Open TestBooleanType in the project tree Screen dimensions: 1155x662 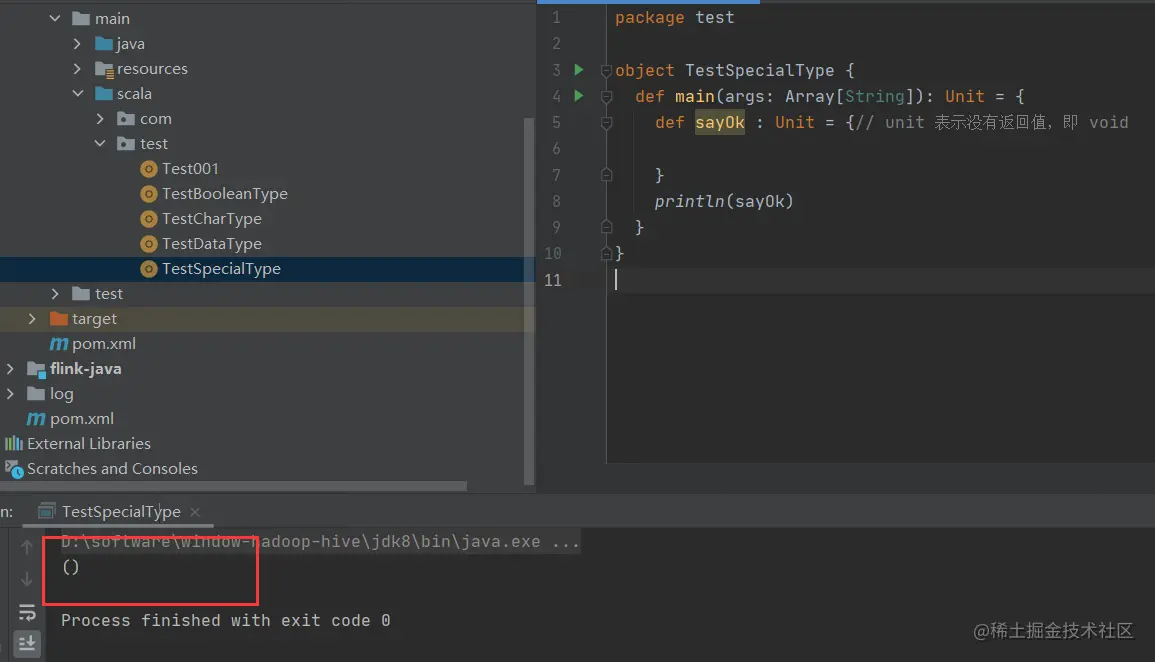click(x=225, y=194)
